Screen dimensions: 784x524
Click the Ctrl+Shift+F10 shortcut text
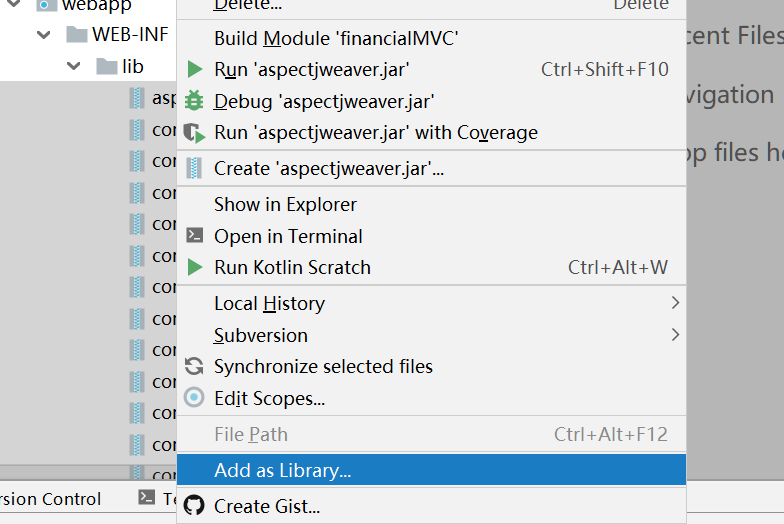604,70
